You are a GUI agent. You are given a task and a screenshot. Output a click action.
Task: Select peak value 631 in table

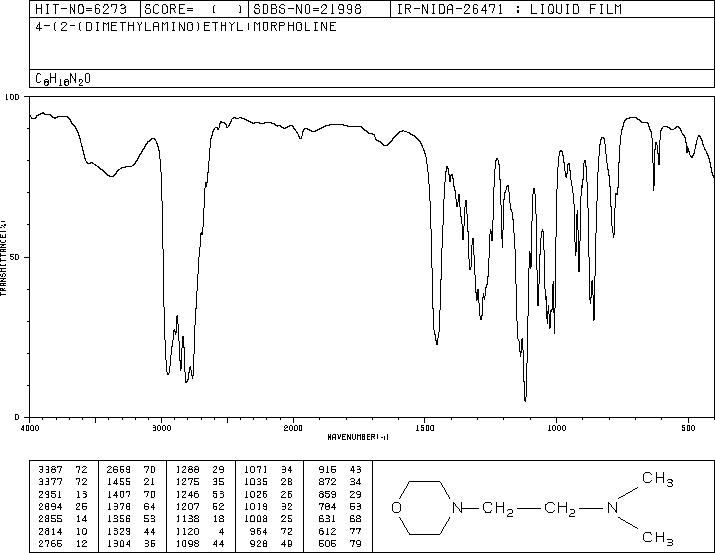(x=327, y=519)
